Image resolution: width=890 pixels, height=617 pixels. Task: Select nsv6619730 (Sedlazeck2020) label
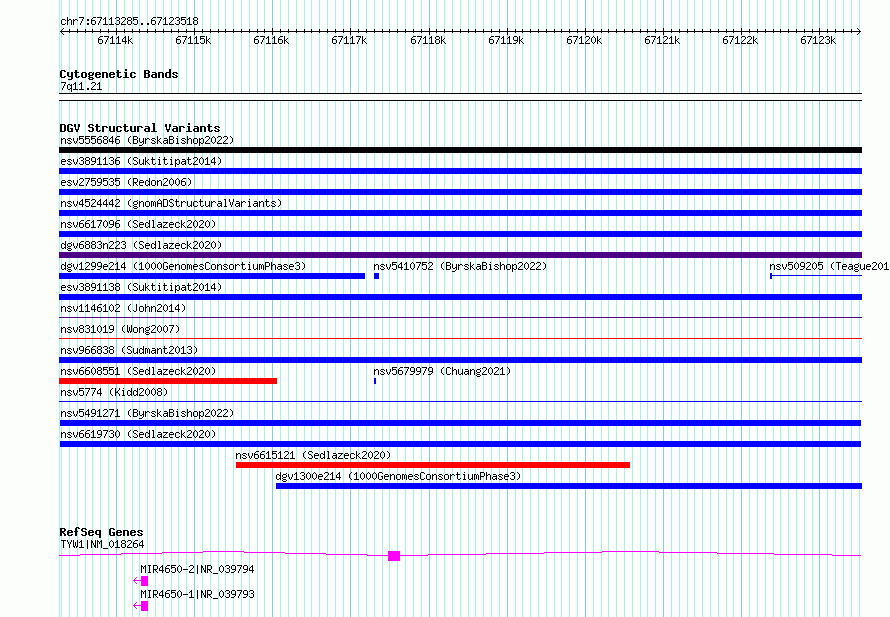[138, 434]
